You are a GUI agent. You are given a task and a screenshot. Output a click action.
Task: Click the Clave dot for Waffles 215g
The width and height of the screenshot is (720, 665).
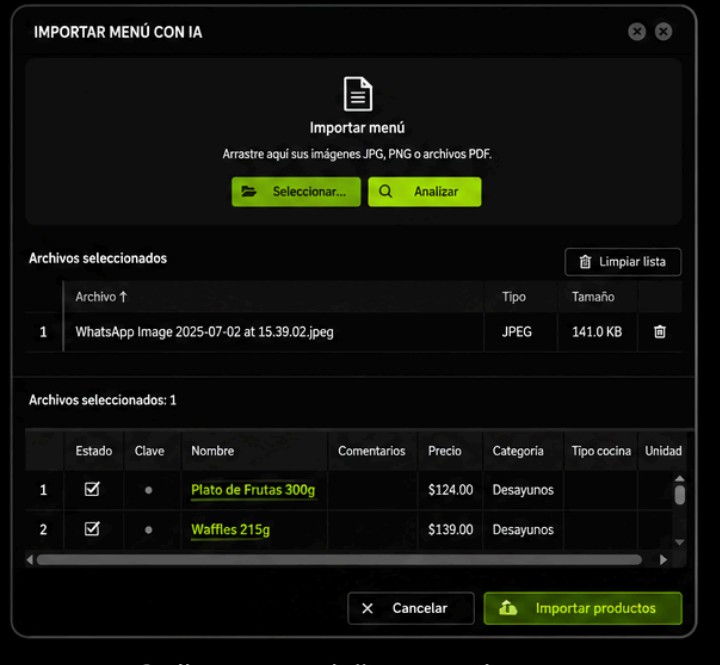pos(148,530)
